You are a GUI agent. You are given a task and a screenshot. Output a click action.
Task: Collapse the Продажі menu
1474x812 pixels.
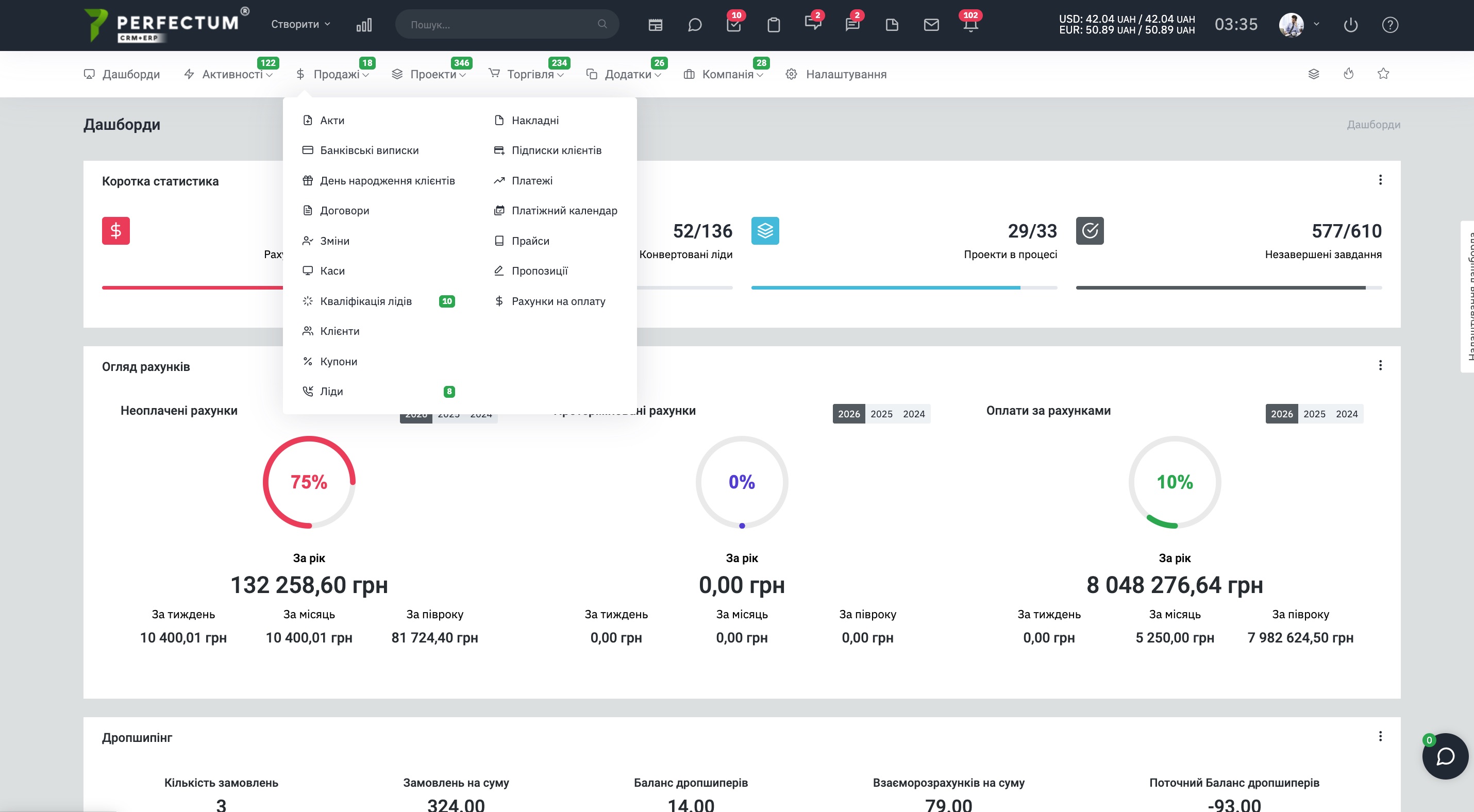coord(332,74)
